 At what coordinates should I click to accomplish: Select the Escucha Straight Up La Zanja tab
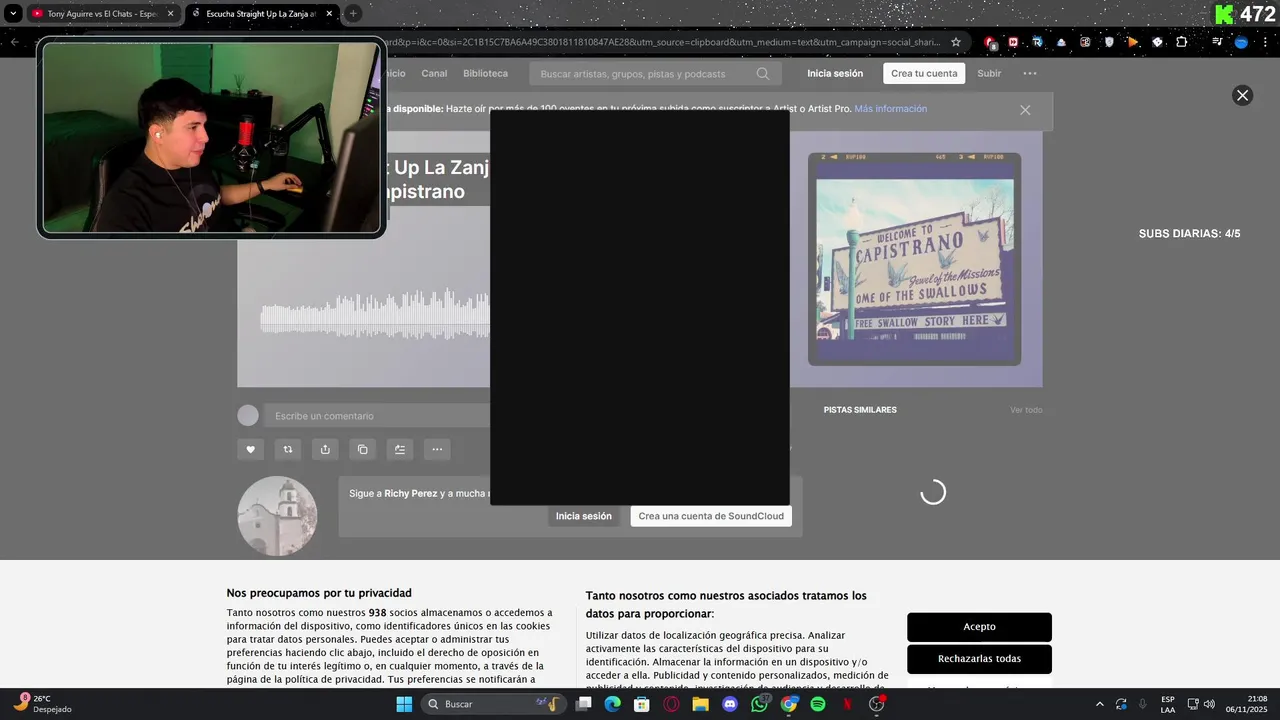[x=263, y=14]
